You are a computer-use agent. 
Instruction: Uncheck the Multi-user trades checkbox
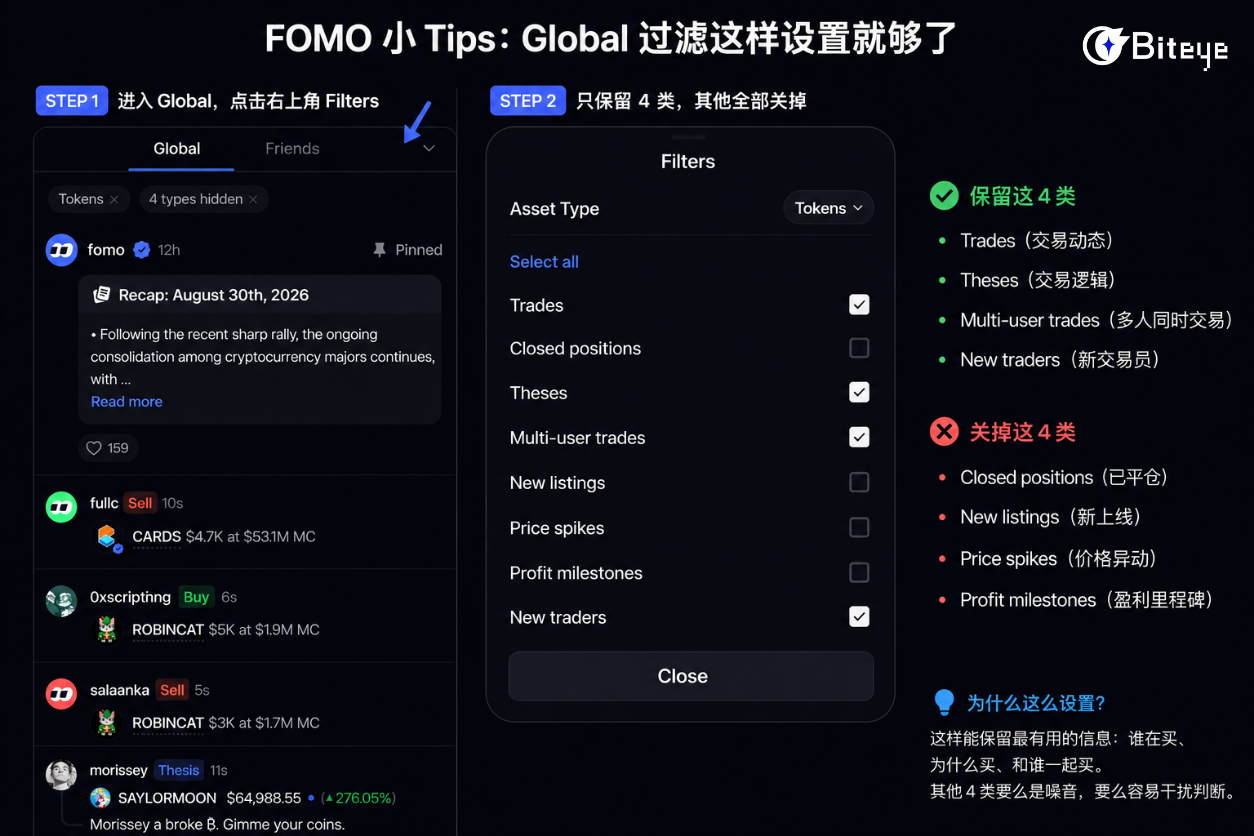(x=859, y=437)
